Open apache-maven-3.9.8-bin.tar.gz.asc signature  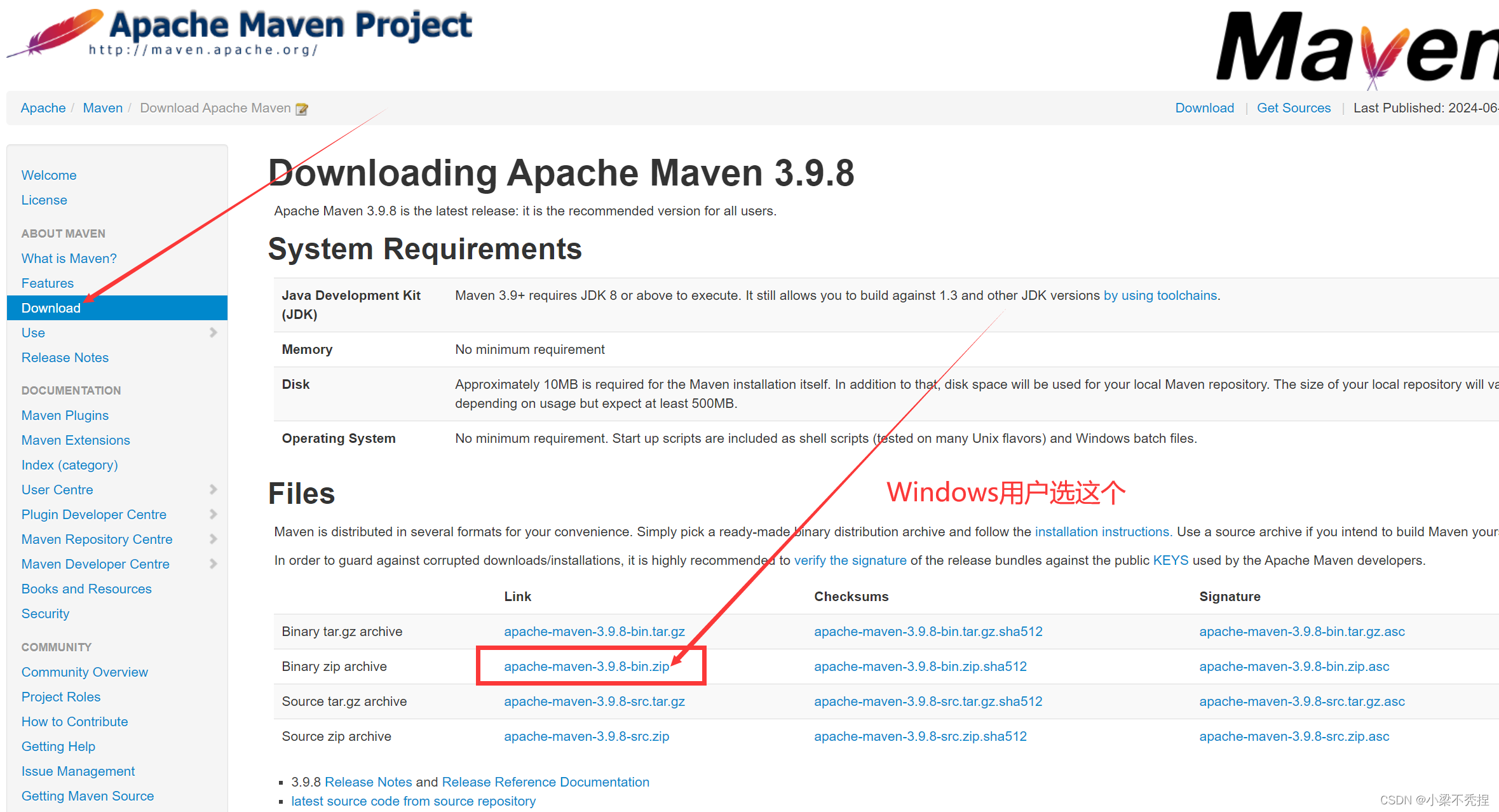pyautogui.click(x=1302, y=632)
